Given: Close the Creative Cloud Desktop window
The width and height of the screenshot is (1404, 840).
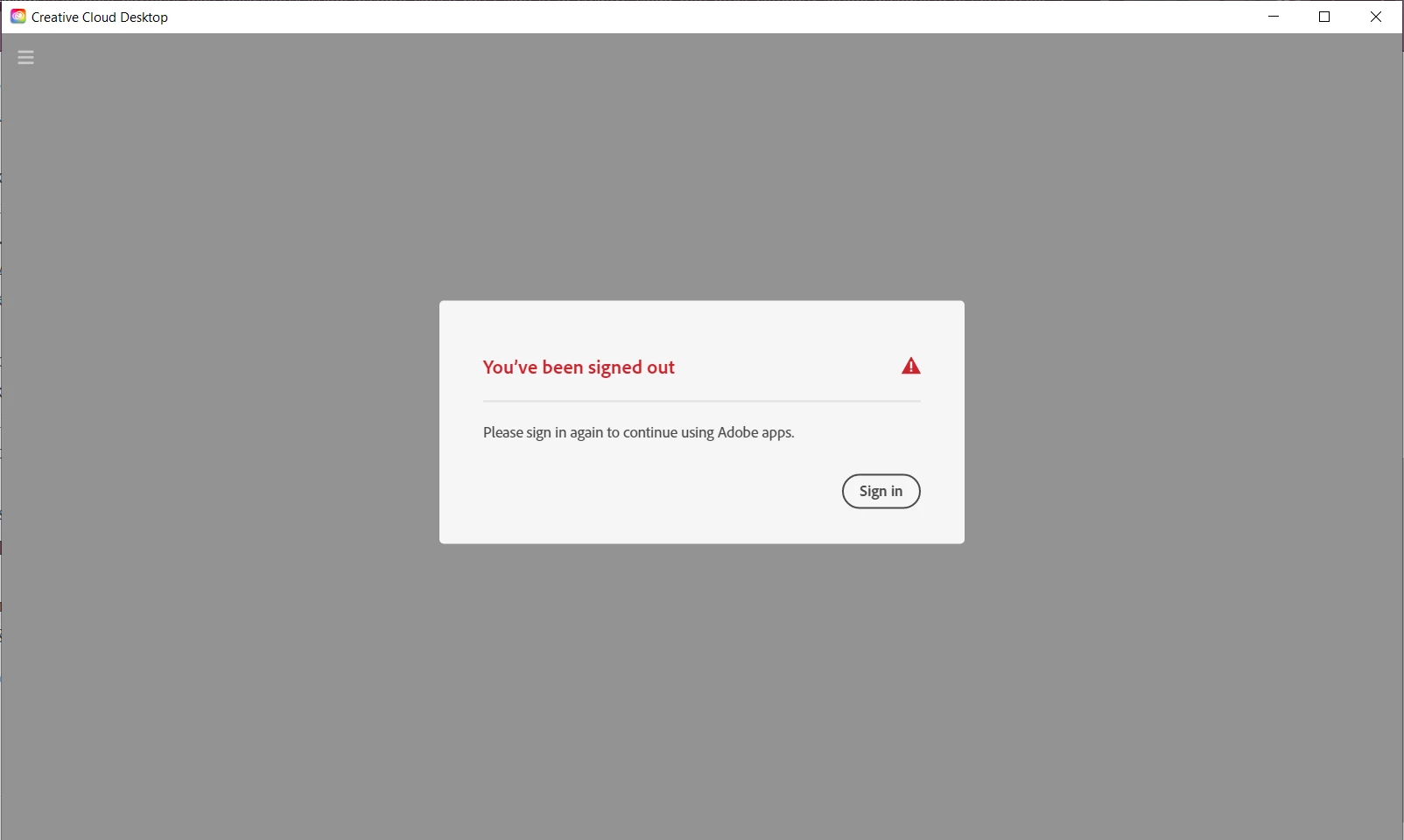Looking at the screenshot, I should point(1376,17).
